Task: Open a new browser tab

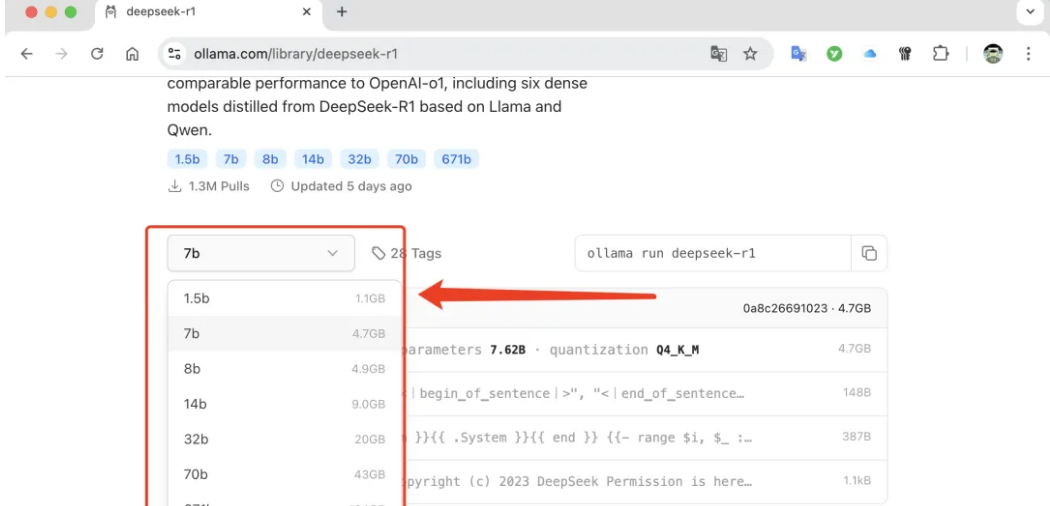Action: tap(342, 12)
